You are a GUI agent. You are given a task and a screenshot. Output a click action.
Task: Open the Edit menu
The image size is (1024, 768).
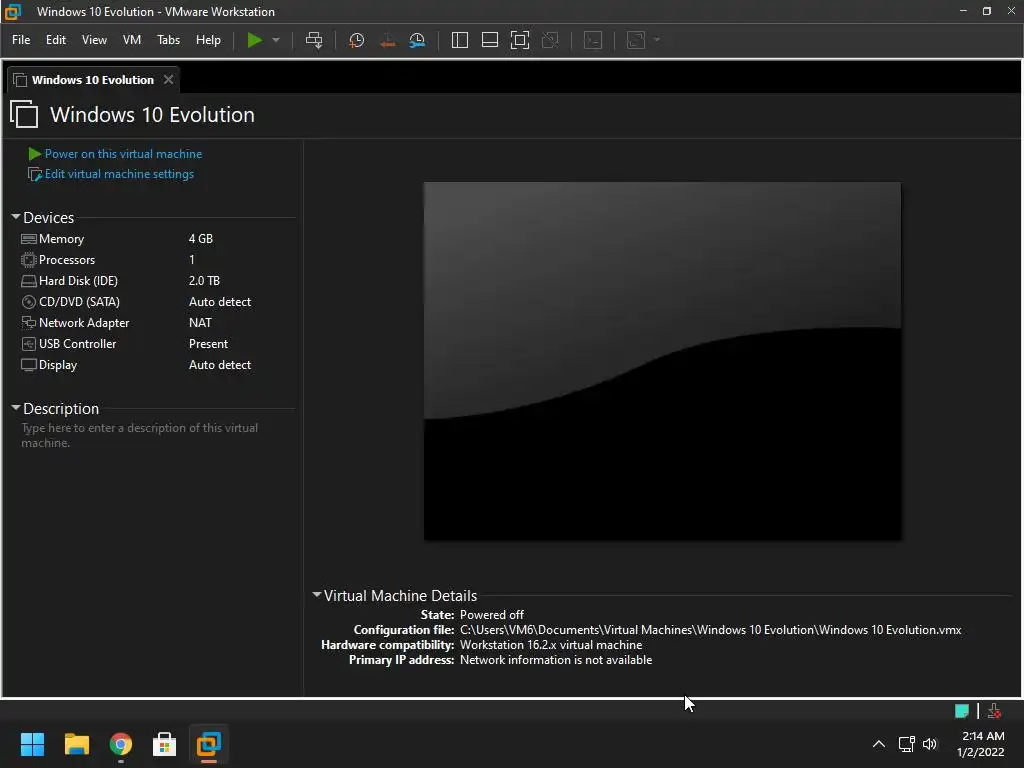coord(56,40)
